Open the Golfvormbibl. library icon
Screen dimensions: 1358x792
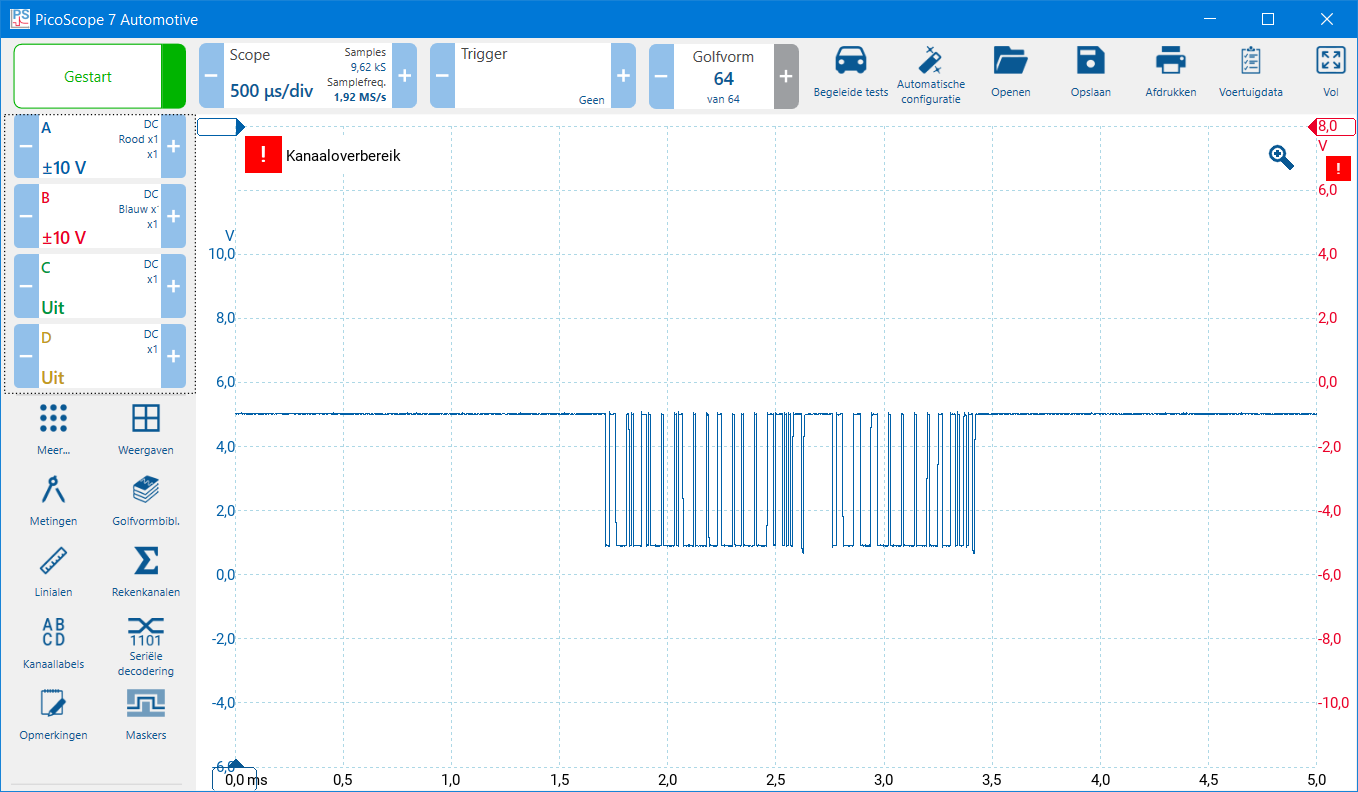[146, 491]
